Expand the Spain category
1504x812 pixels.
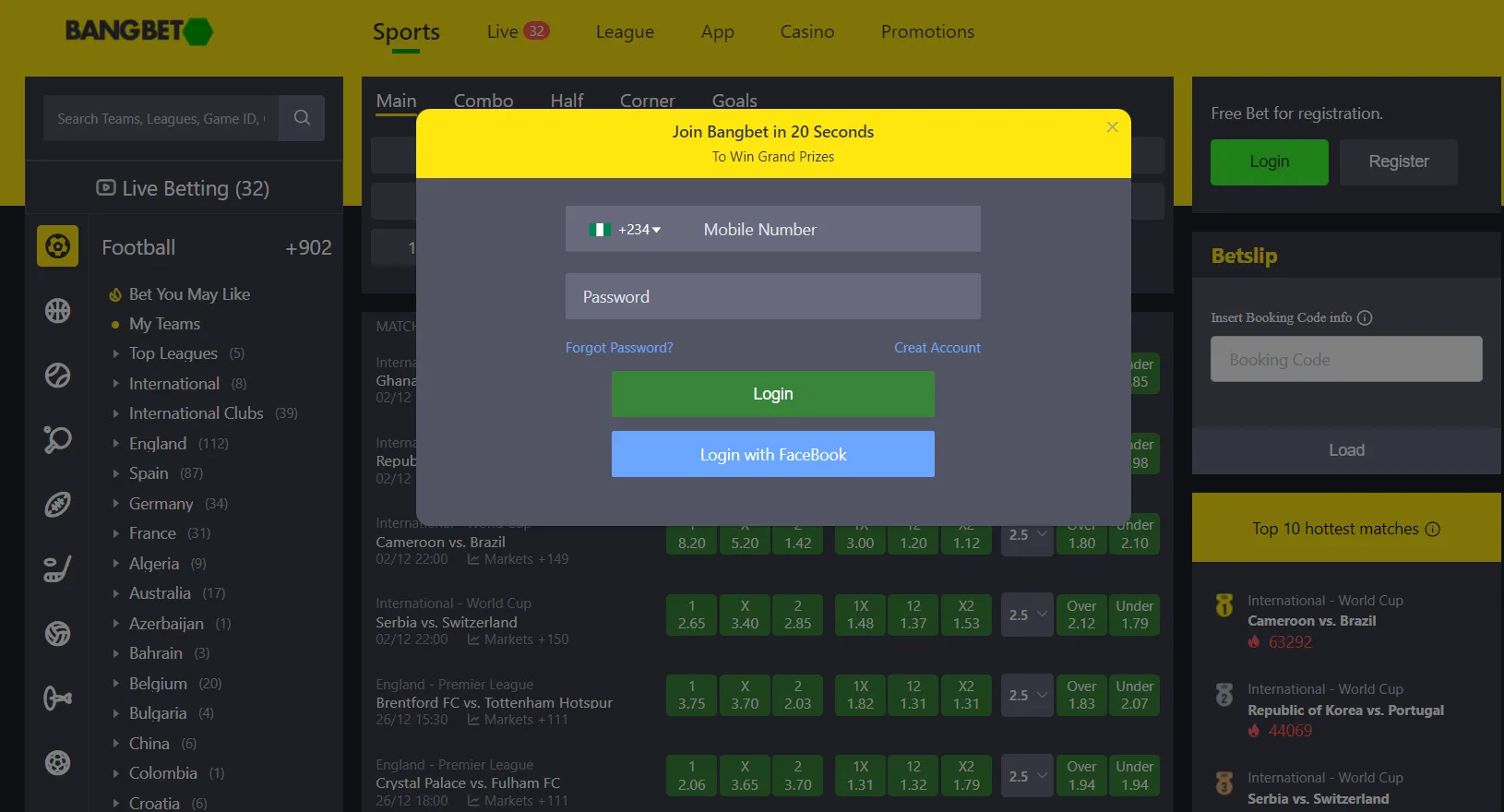pyautogui.click(x=115, y=473)
